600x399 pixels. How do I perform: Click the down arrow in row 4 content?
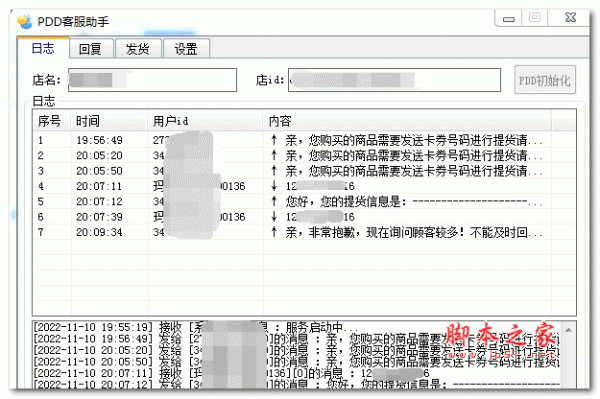pyautogui.click(x=274, y=186)
